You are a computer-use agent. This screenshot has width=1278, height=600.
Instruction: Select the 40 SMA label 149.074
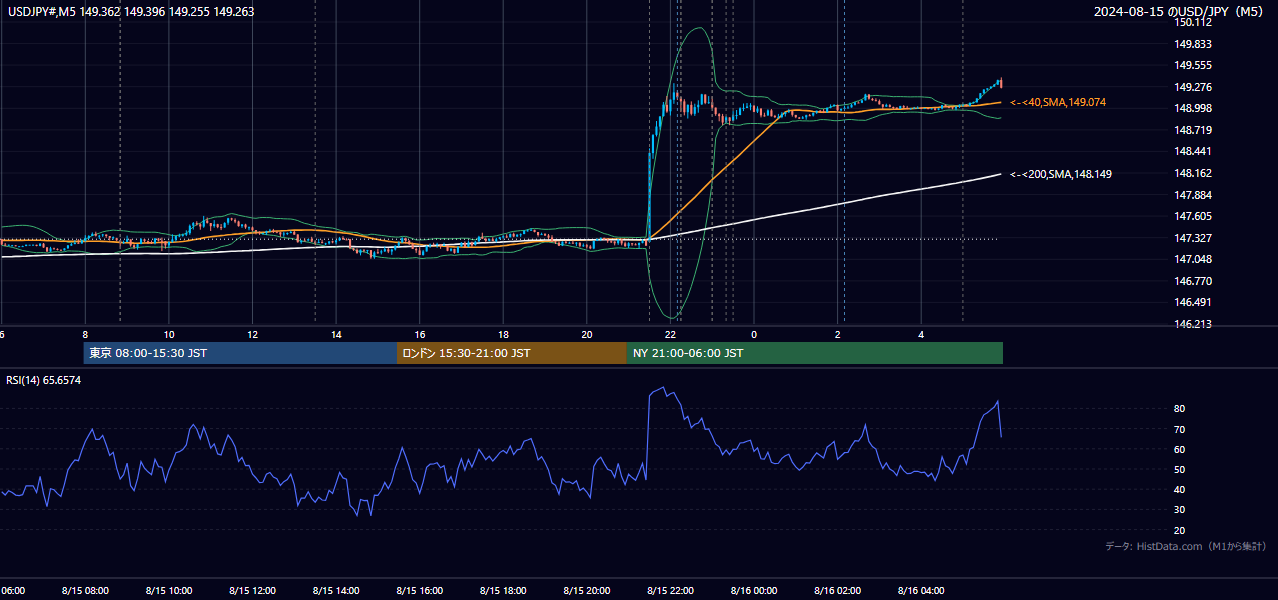coord(1058,103)
